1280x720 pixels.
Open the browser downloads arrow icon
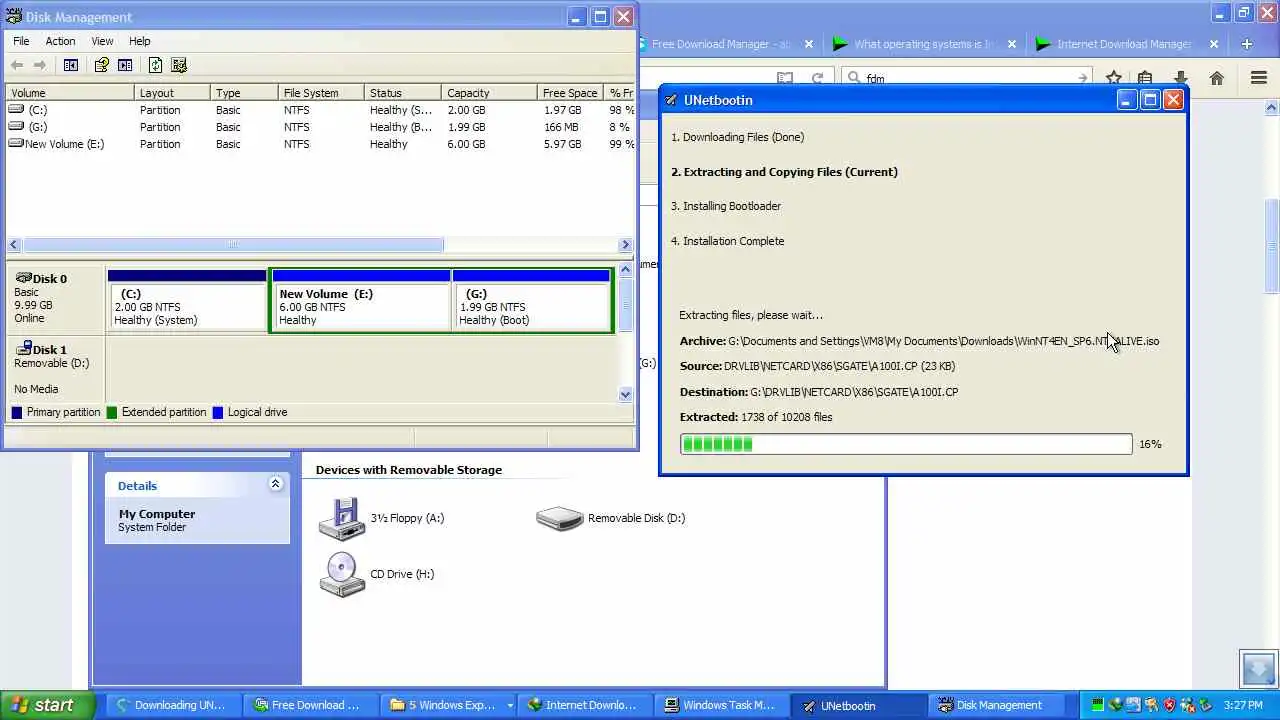pyautogui.click(x=1180, y=78)
